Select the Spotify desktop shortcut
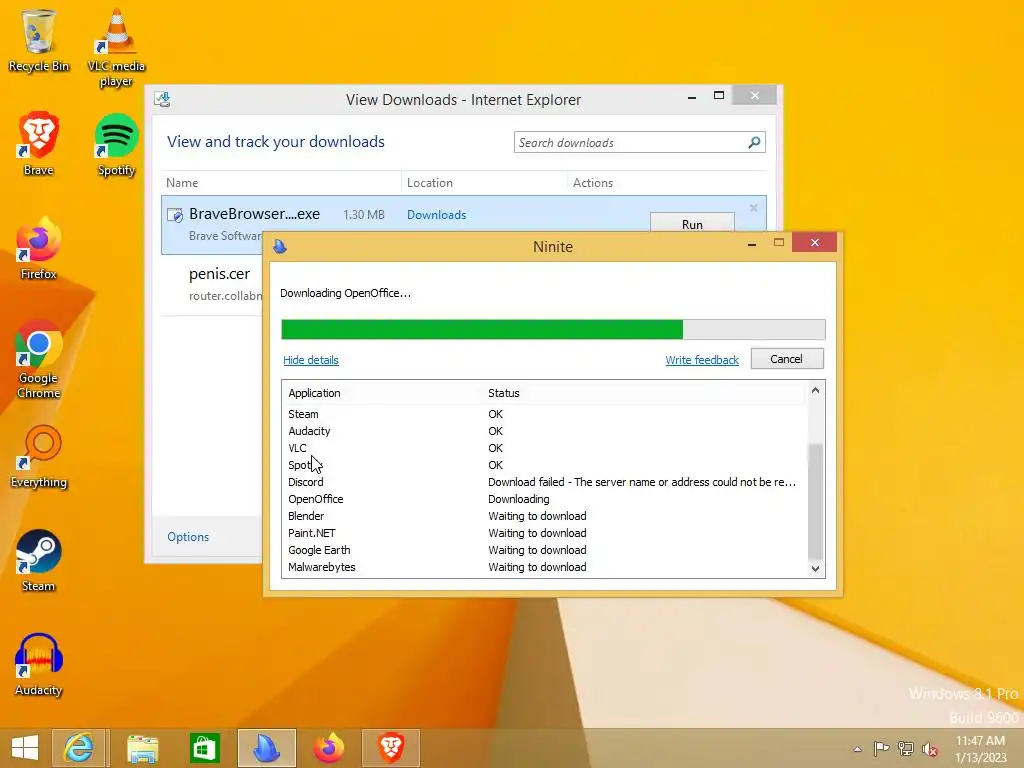 [x=116, y=144]
